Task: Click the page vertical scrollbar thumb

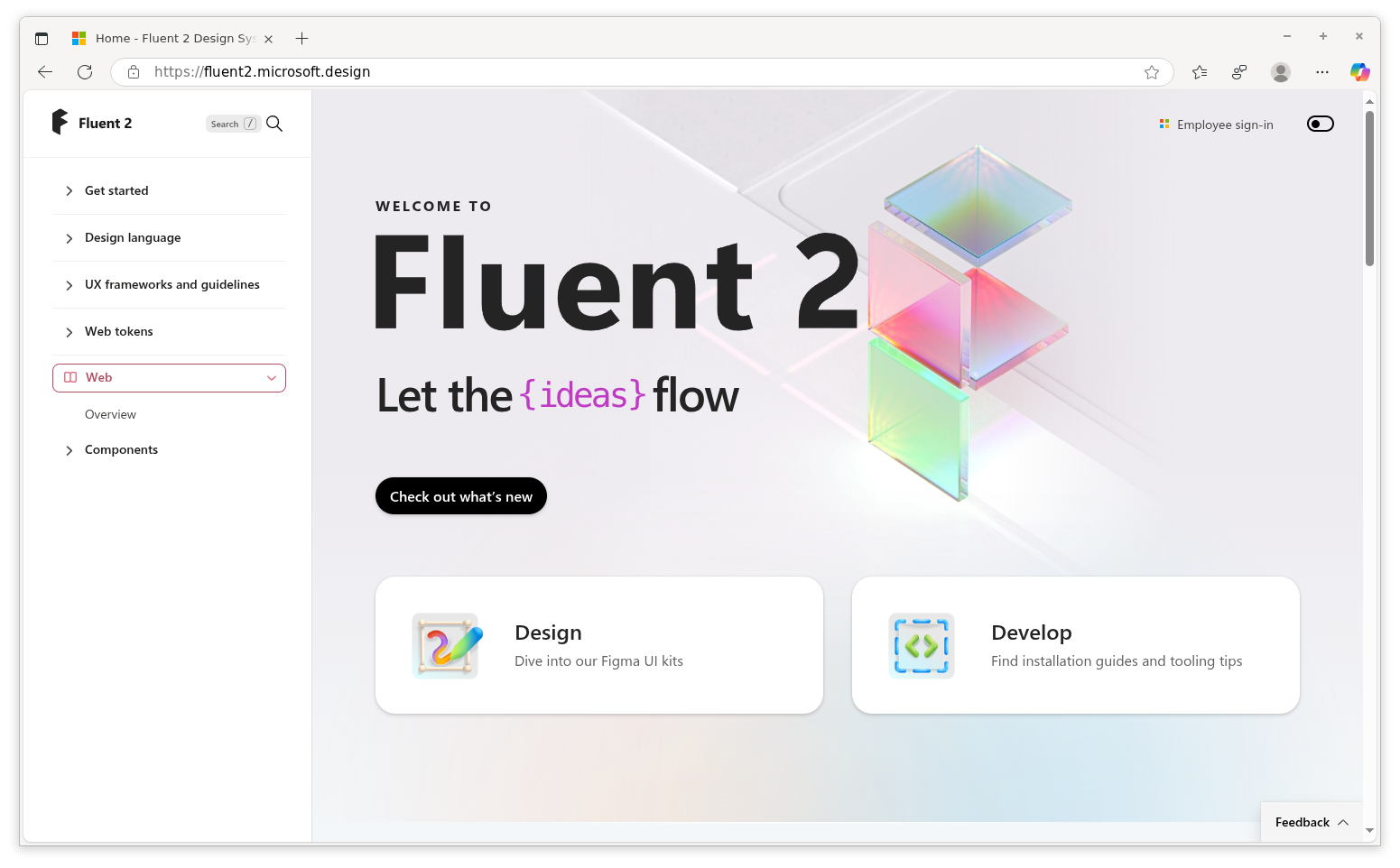Action: tap(1369, 188)
